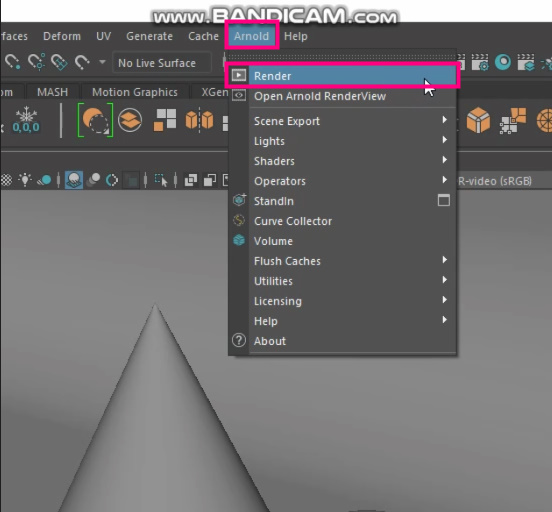Switch to Motion Graphics shelf tab
Viewport: 552px width, 512px height.
tap(135, 92)
